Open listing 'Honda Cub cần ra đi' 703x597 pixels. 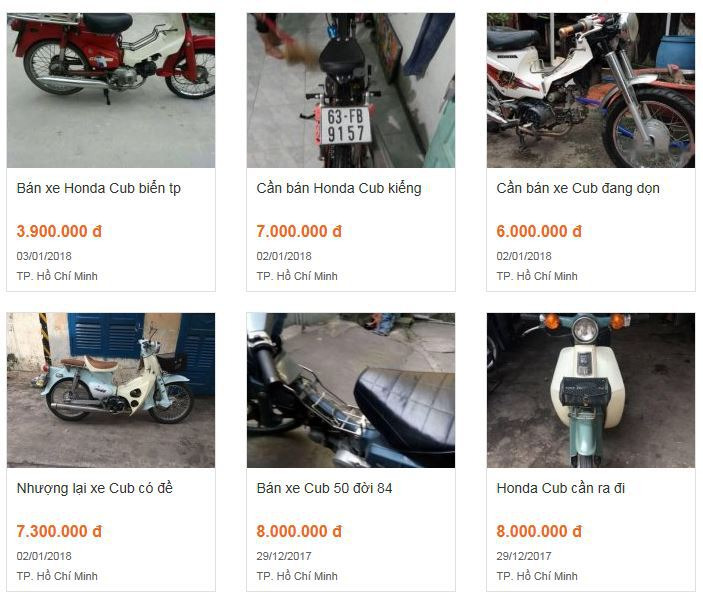pos(560,488)
